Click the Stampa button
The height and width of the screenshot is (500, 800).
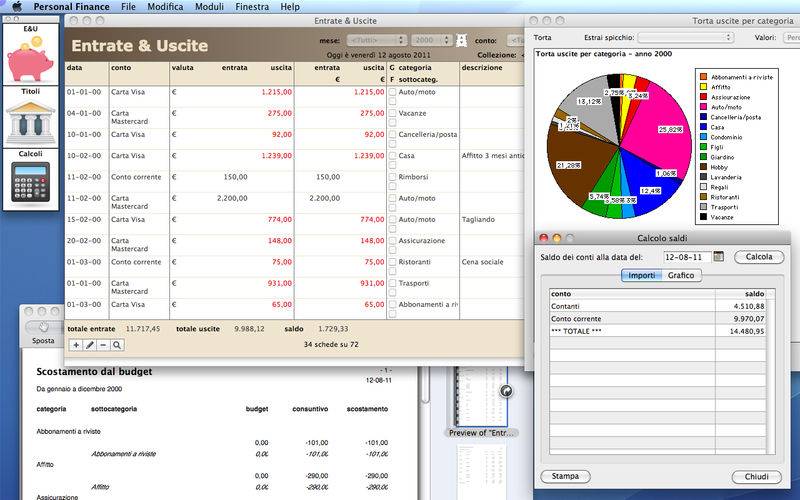pyautogui.click(x=565, y=476)
